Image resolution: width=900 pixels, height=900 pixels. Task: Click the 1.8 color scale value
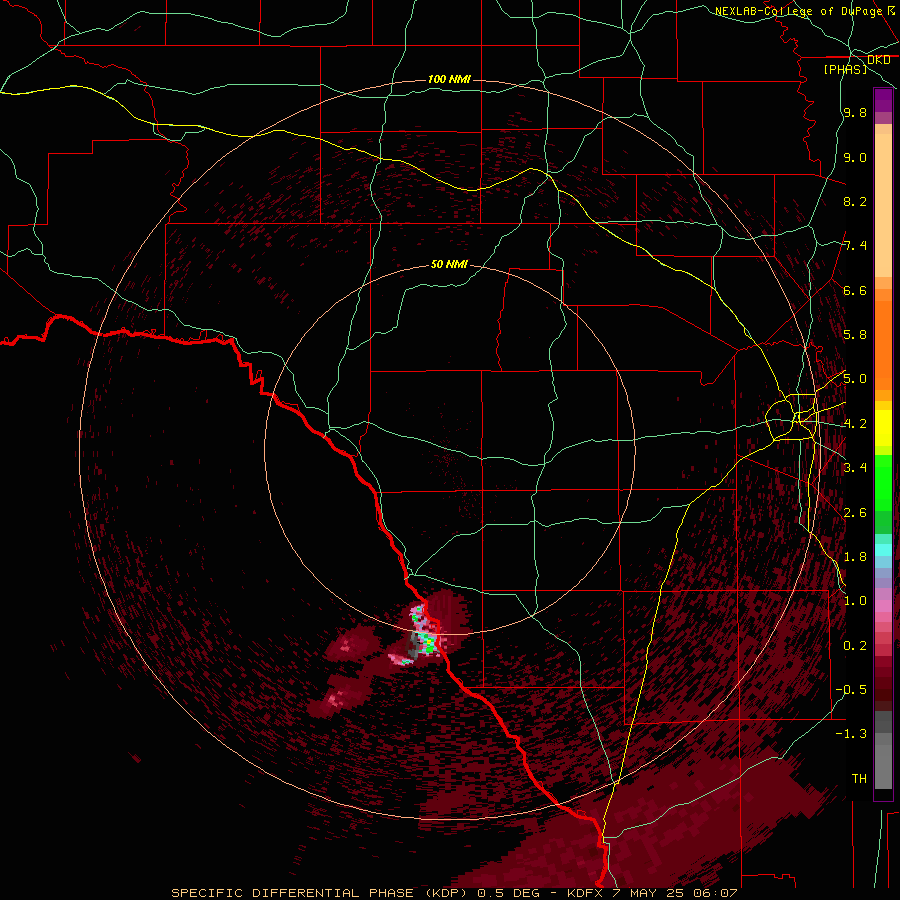855,557
